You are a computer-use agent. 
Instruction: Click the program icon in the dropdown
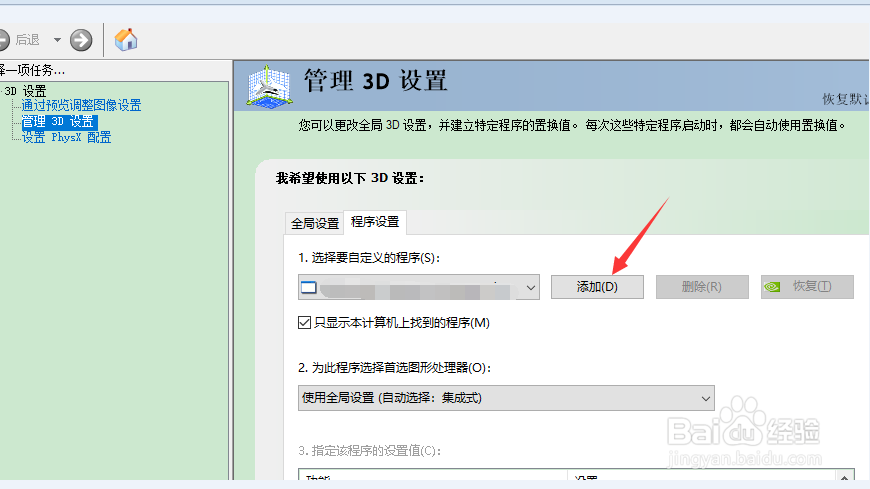308,288
